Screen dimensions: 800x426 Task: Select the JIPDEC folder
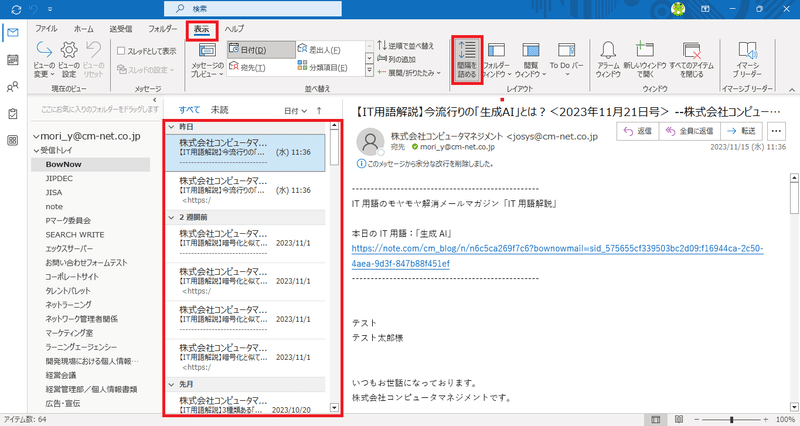59,179
